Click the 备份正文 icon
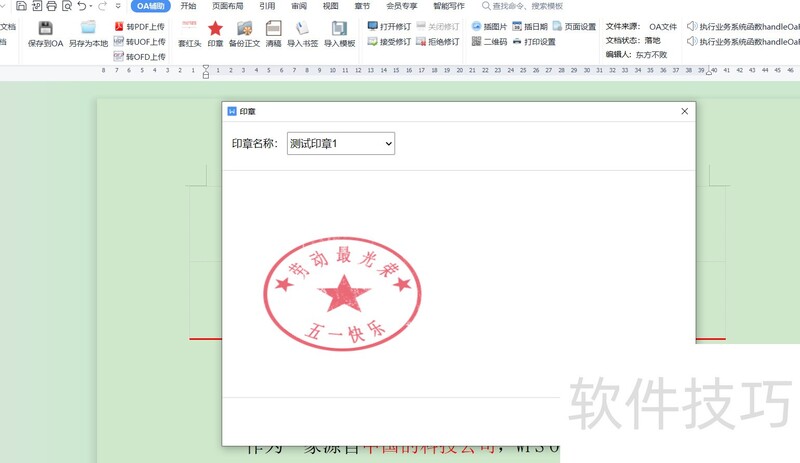Screen dimensions: 800x463 click(244, 28)
